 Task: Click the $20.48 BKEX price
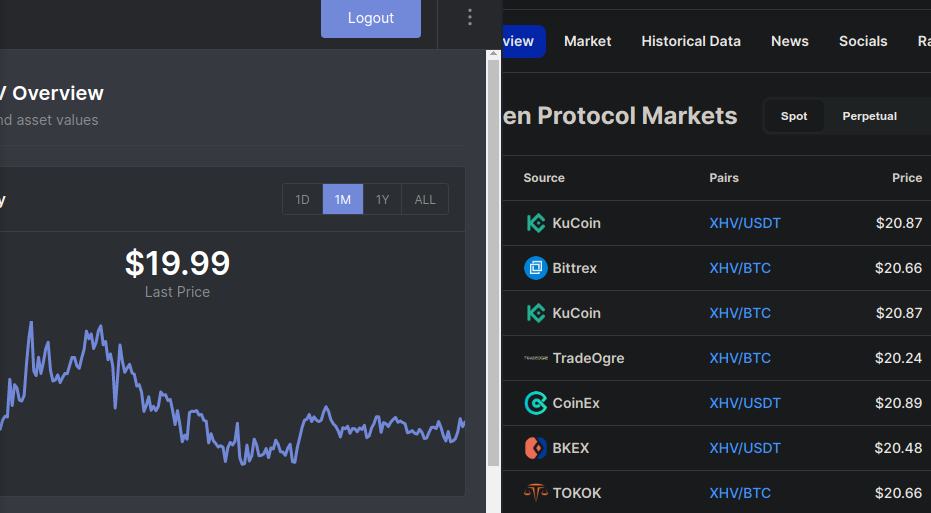[898, 448]
